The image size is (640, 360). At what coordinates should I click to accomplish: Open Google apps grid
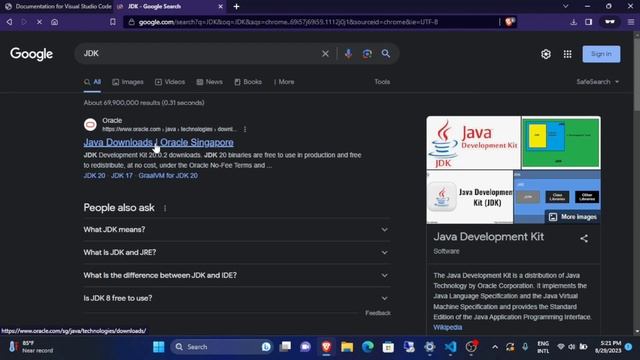[x=567, y=54]
